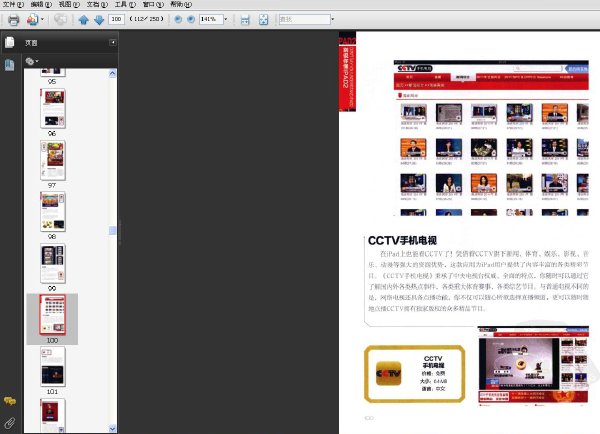Click the zoom out button
This screenshot has height=434, width=600.
coord(178,19)
